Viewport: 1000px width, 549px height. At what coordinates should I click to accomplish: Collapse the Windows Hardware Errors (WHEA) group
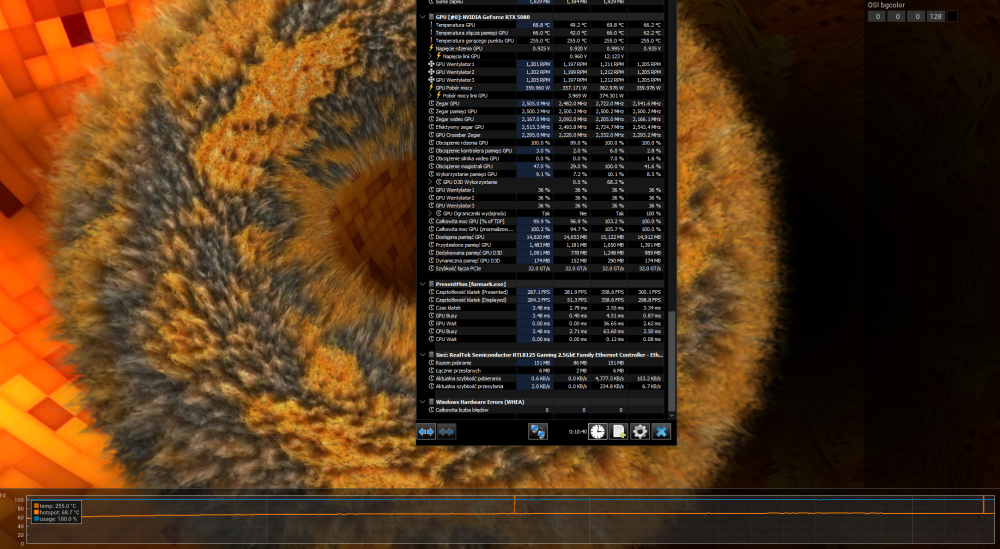422,402
